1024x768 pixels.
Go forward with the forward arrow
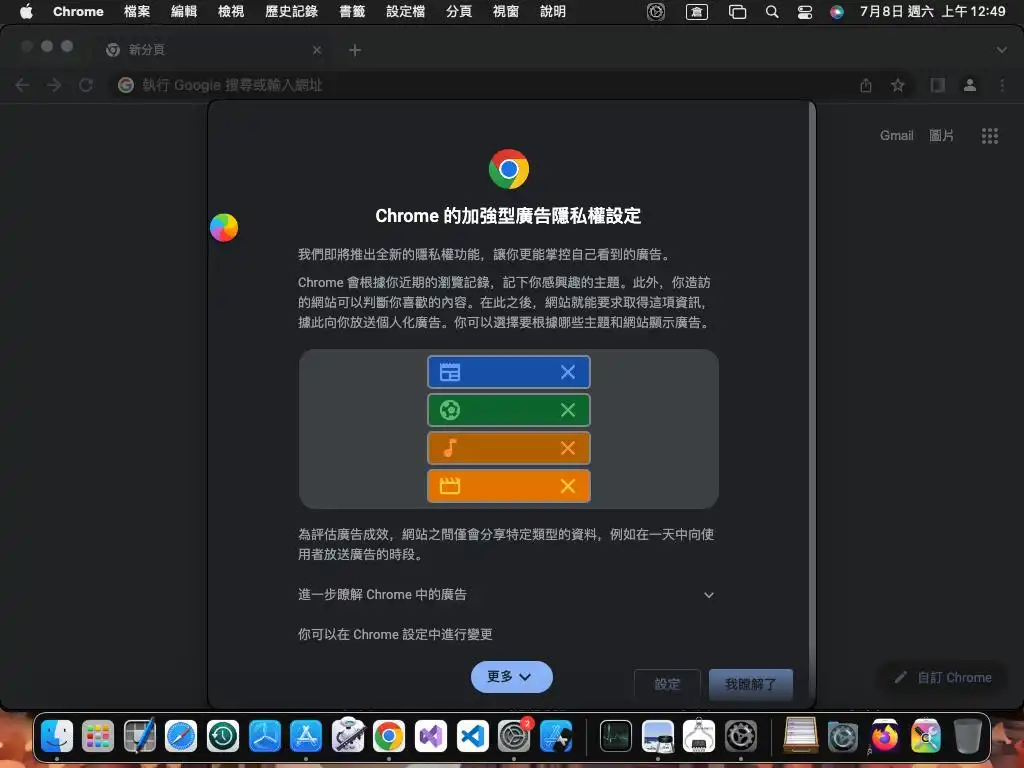coord(54,86)
